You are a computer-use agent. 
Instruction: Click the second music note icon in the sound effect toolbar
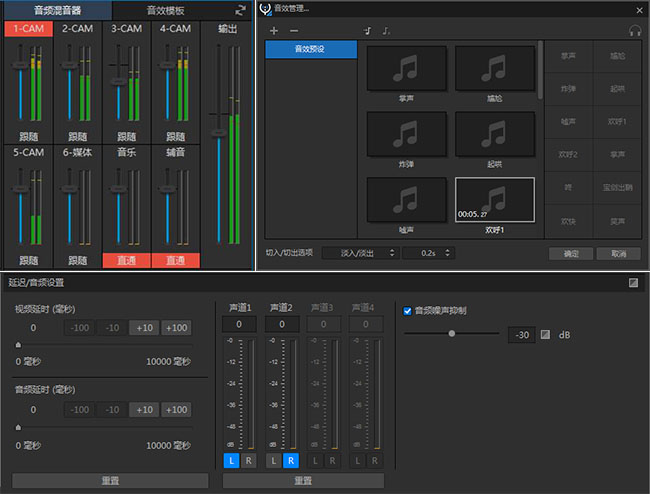[x=386, y=31]
